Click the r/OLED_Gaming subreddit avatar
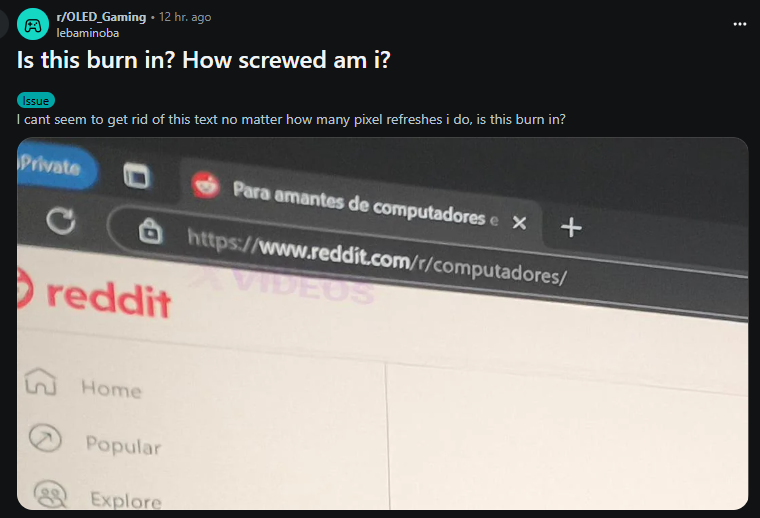Image resolution: width=760 pixels, height=518 pixels. click(33, 24)
